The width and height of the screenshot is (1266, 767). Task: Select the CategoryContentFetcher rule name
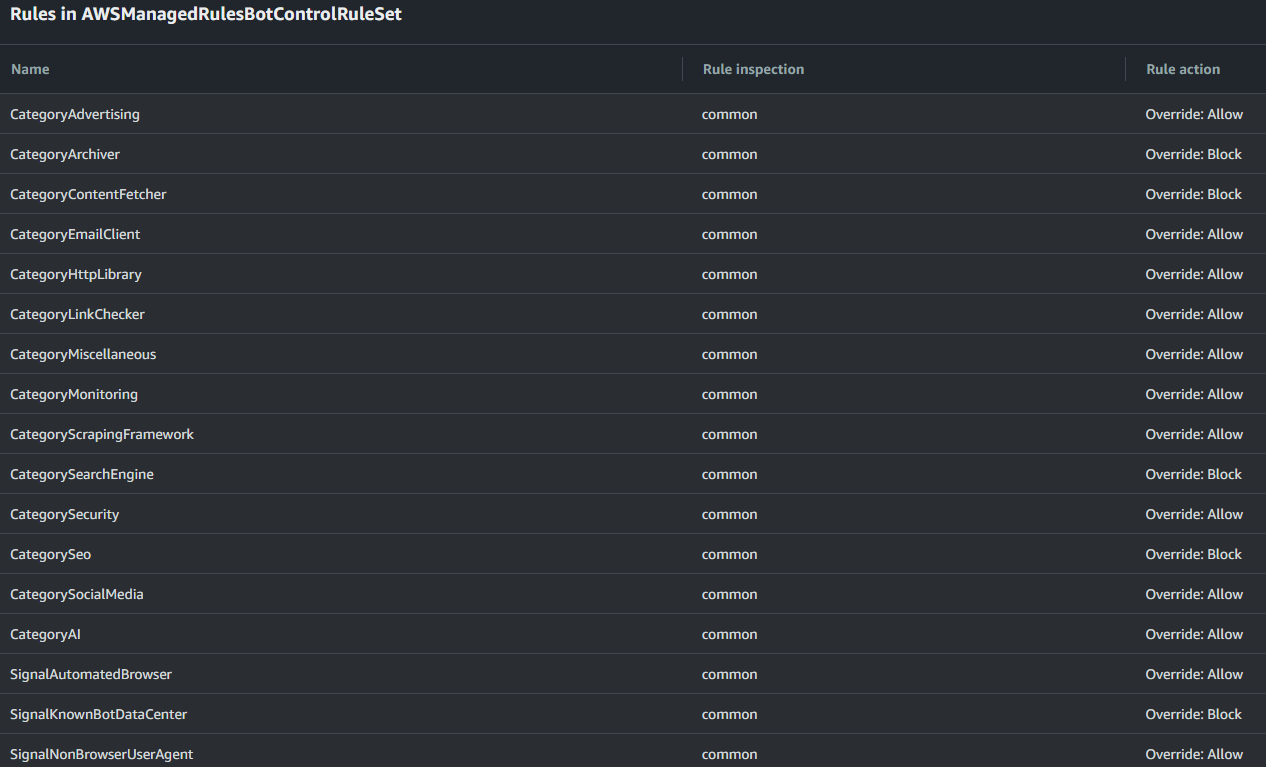88,194
